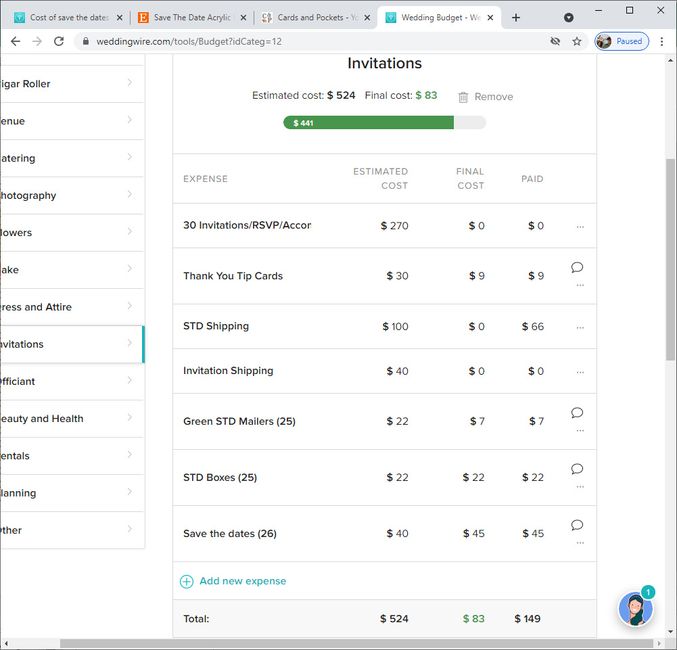Bookmark this page with the star icon
Image resolution: width=677 pixels, height=650 pixels.
coord(577,42)
